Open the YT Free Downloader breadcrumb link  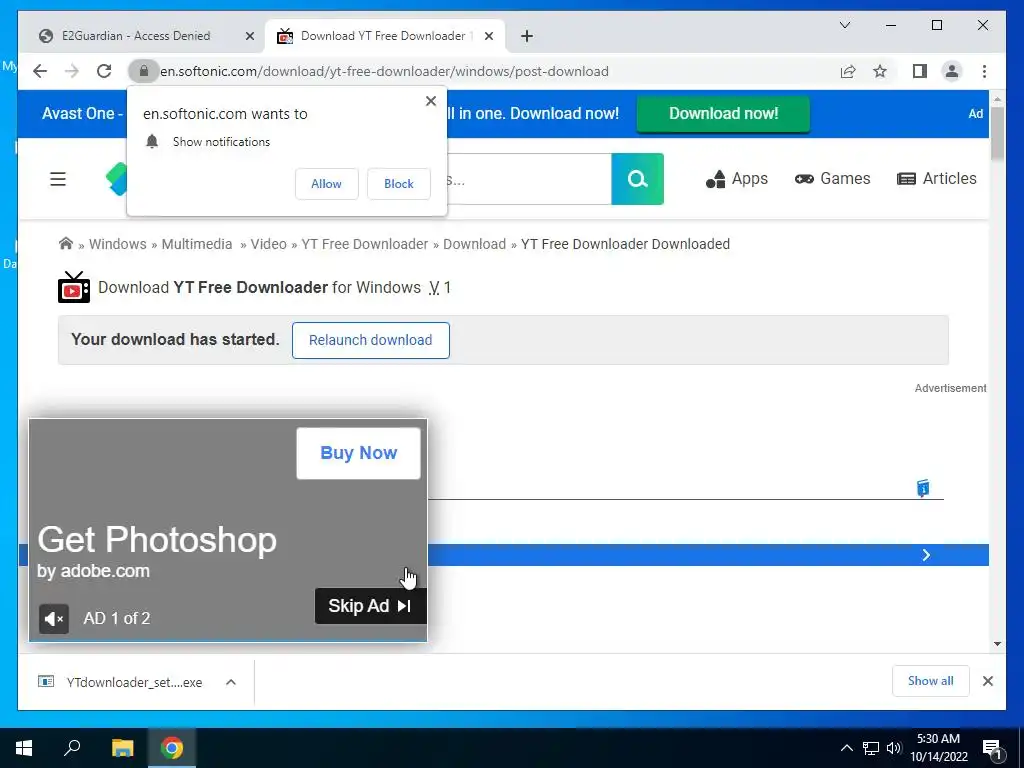(x=364, y=244)
